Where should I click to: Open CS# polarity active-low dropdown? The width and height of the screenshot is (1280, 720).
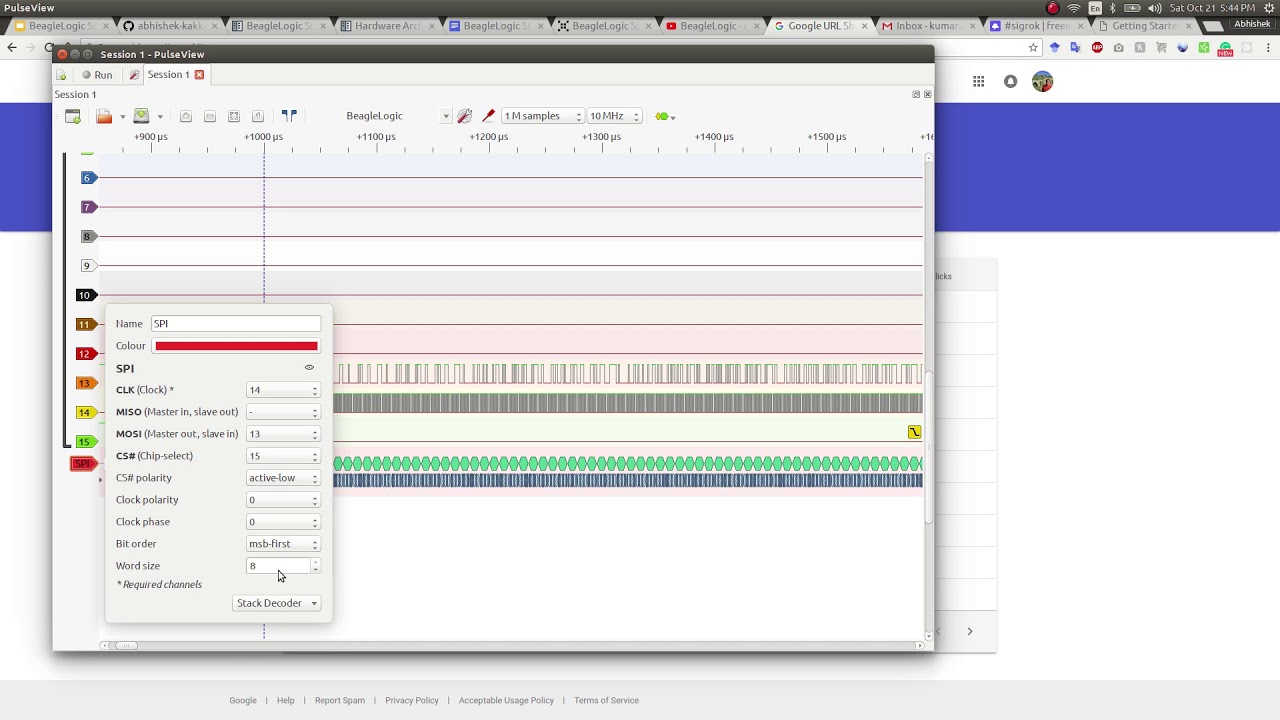tap(283, 478)
